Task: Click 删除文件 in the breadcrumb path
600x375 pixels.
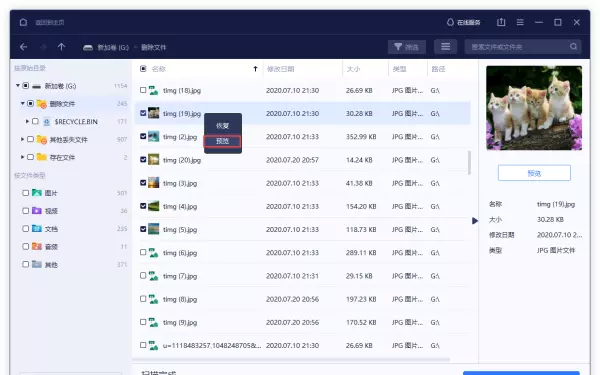Action: tap(154, 47)
